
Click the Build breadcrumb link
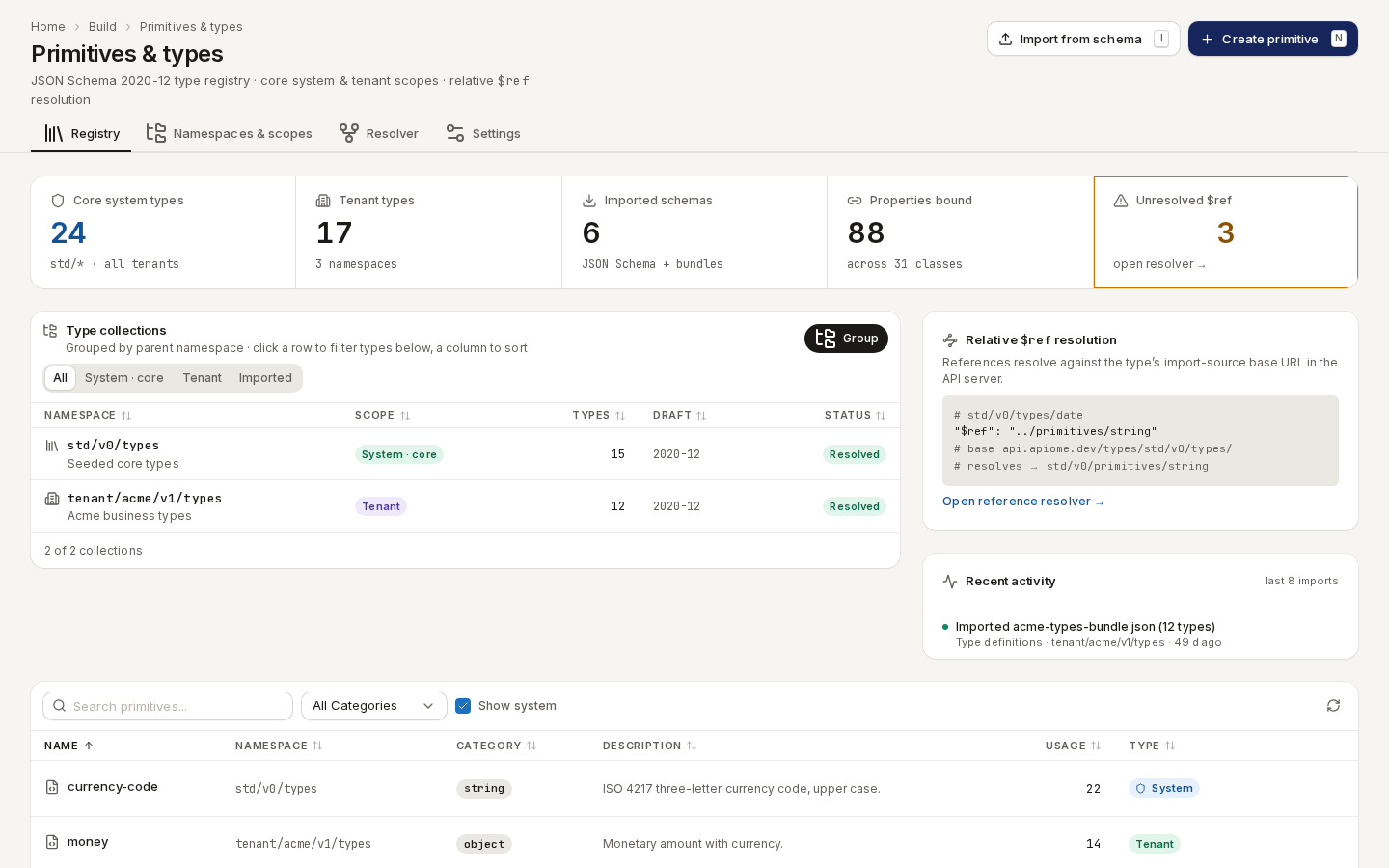click(x=102, y=27)
